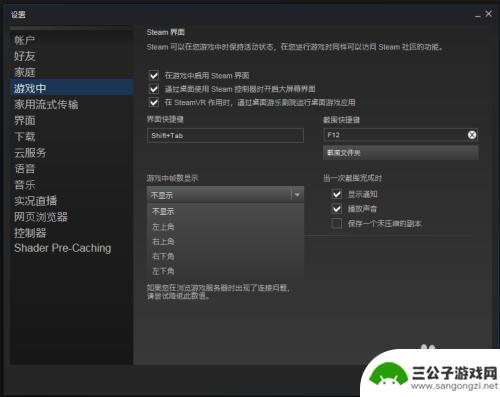500x397 pixels.
Task: Enable saving an uncompressed screenshot copy
Action: (x=337, y=223)
